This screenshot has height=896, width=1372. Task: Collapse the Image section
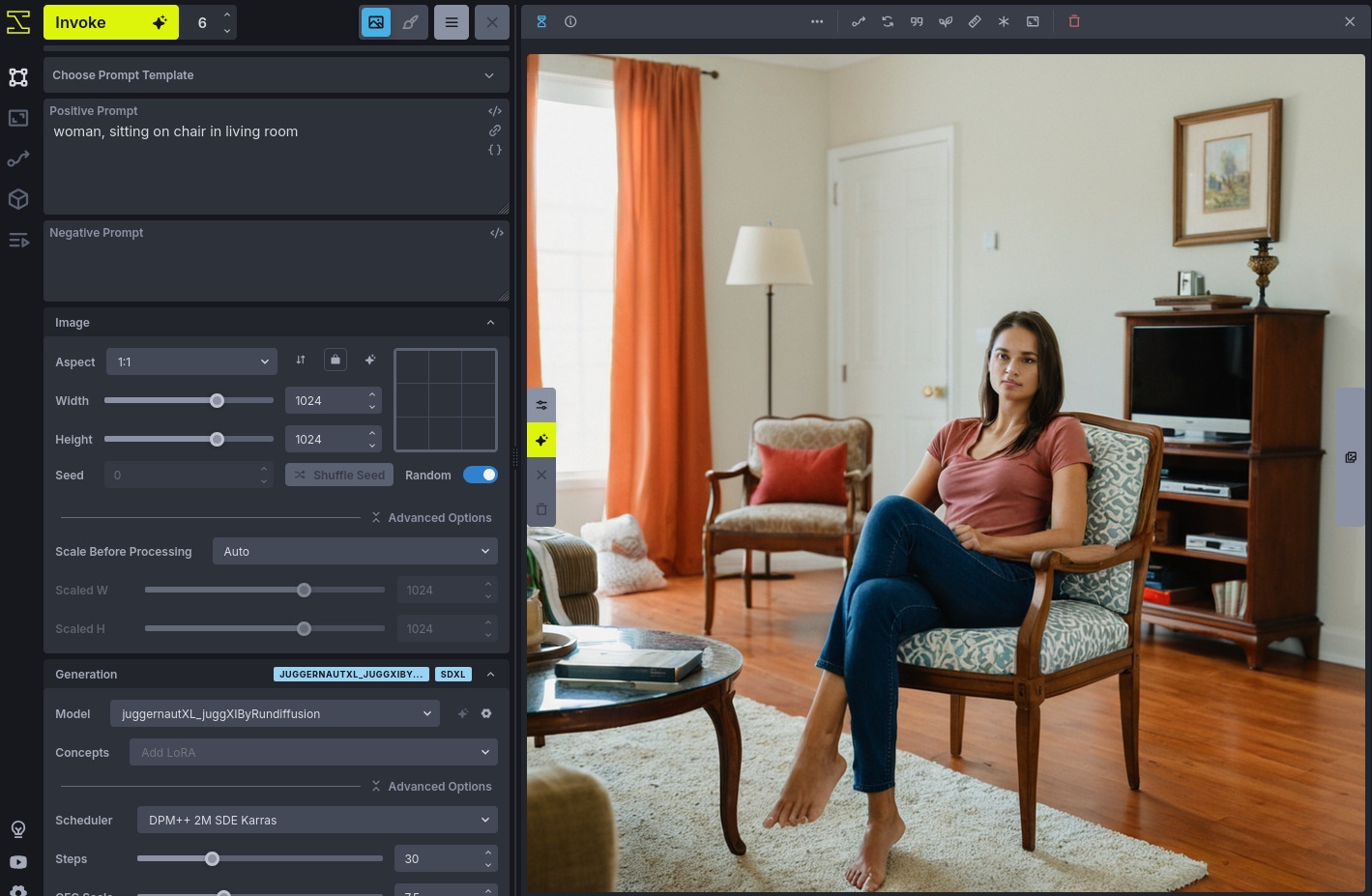pyautogui.click(x=490, y=323)
